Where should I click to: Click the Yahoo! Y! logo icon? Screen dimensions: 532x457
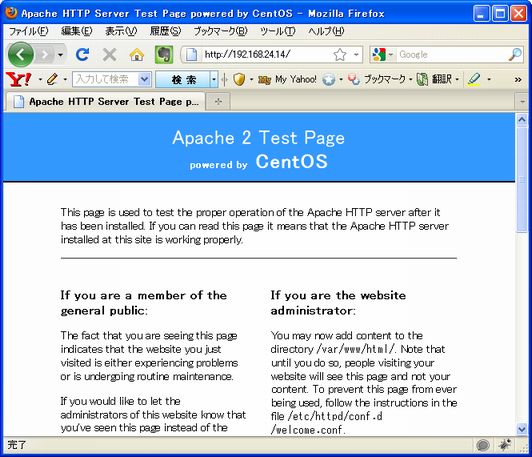[19, 79]
